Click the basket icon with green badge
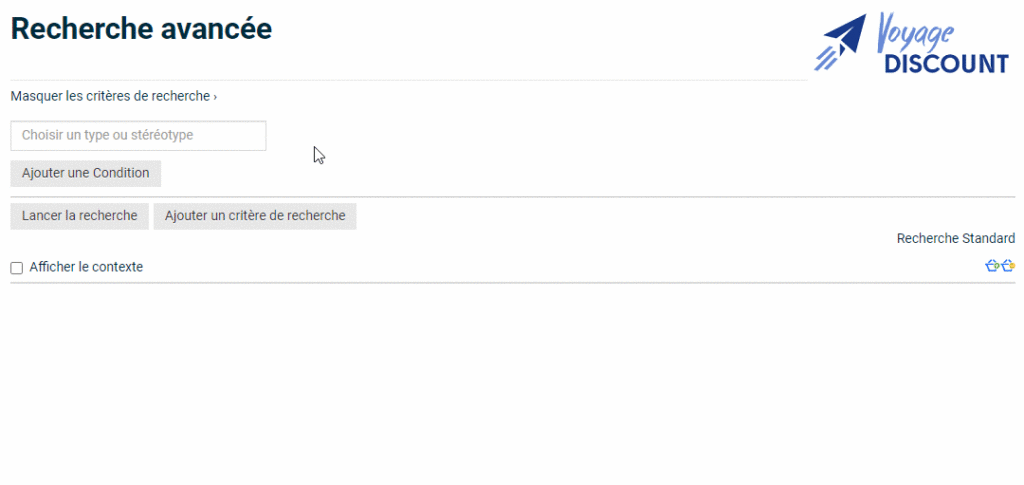Image resolution: width=1024 pixels, height=485 pixels. (992, 266)
